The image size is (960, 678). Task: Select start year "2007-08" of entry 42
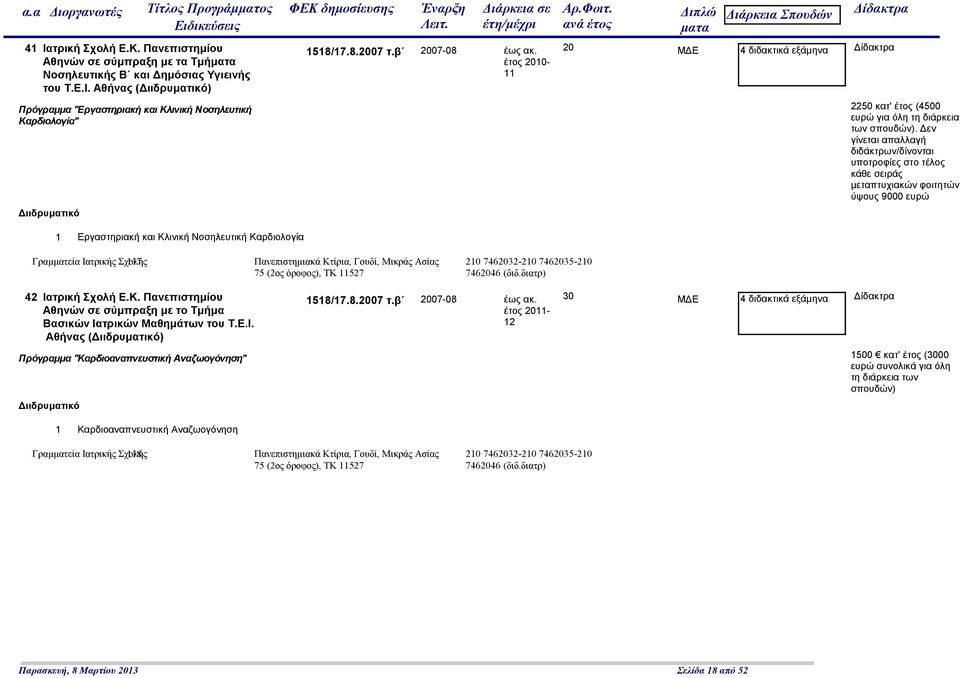(x=438, y=299)
